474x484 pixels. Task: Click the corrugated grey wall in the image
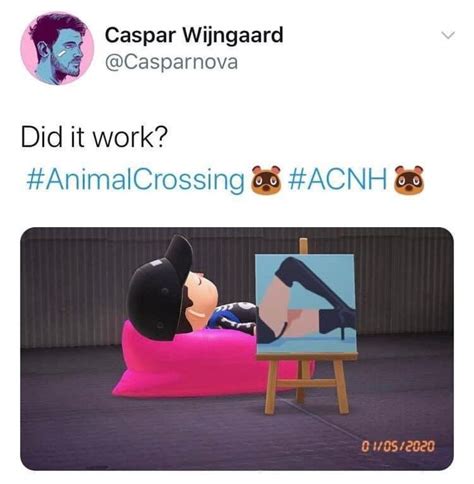point(77,287)
